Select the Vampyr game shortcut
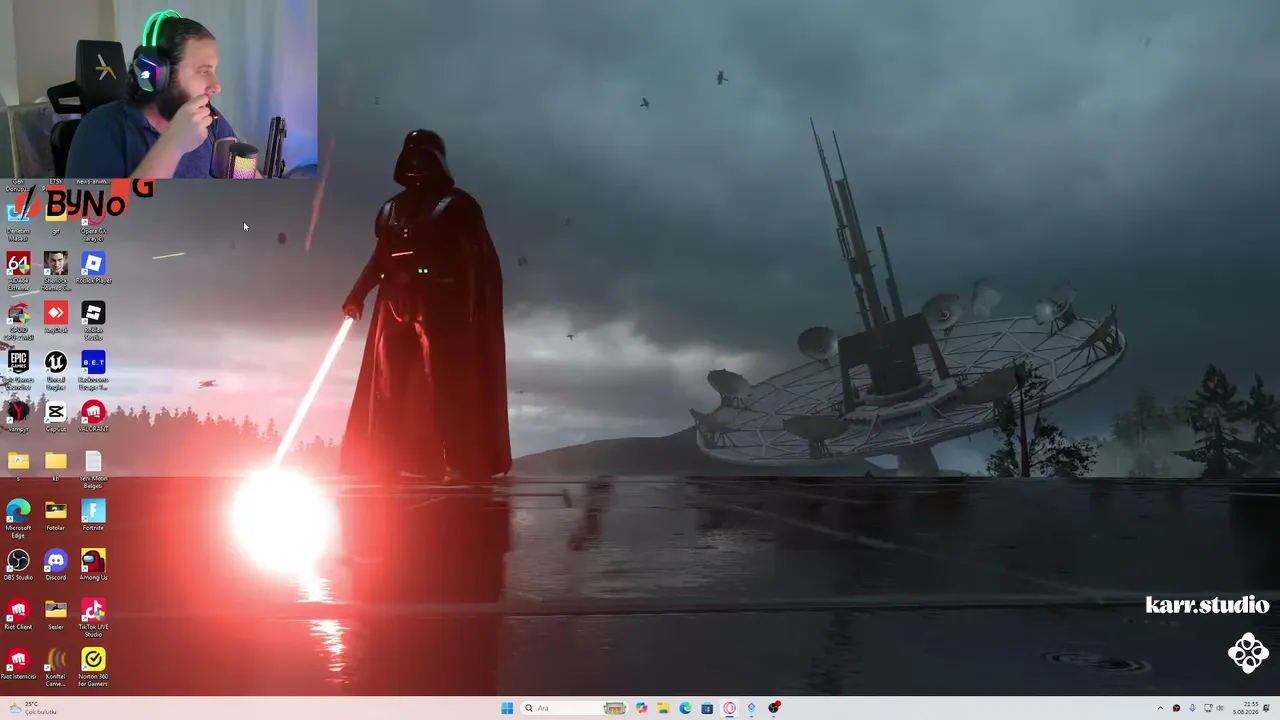The width and height of the screenshot is (1280, 720). pos(18,416)
